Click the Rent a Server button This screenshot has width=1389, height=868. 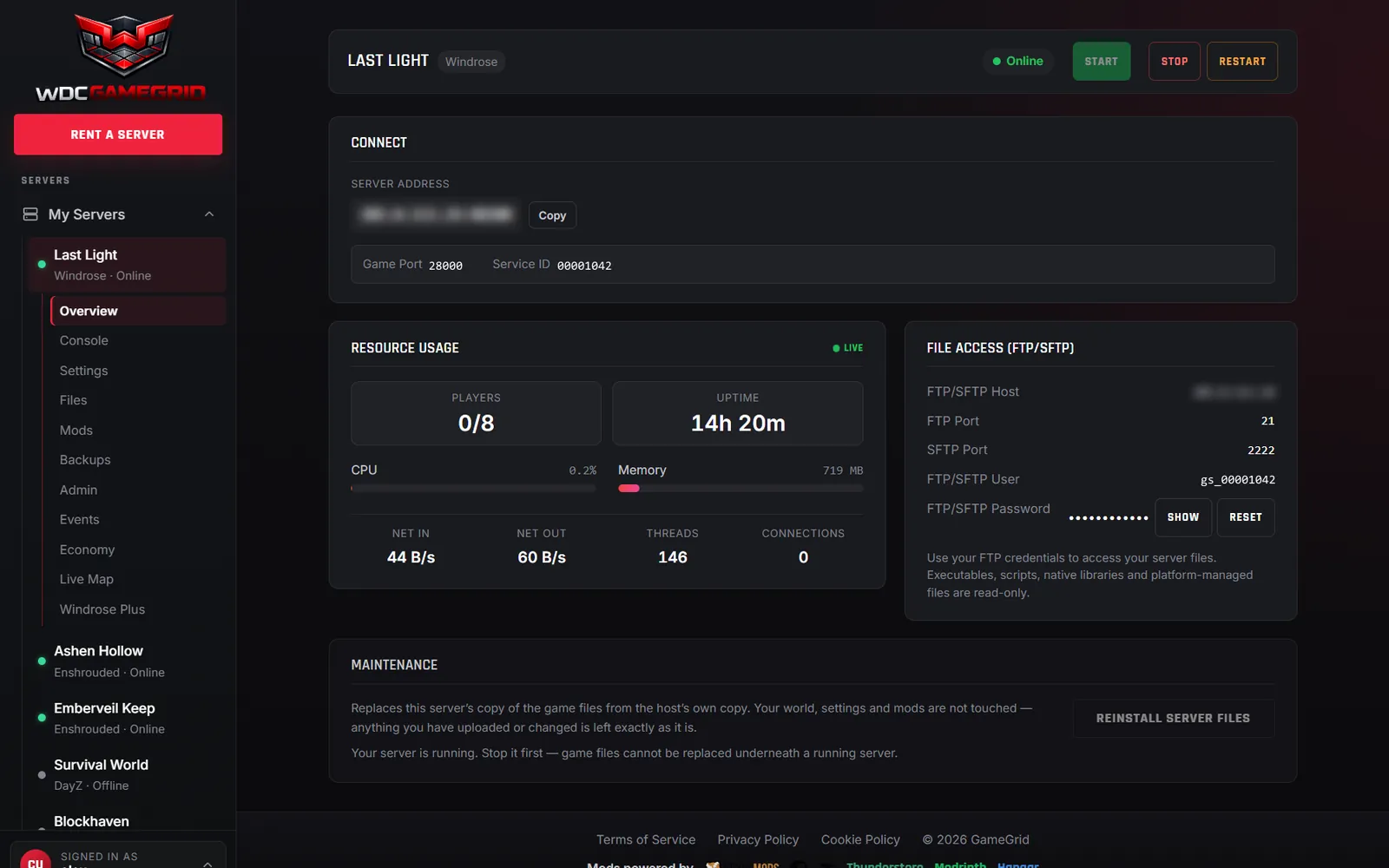(118, 135)
